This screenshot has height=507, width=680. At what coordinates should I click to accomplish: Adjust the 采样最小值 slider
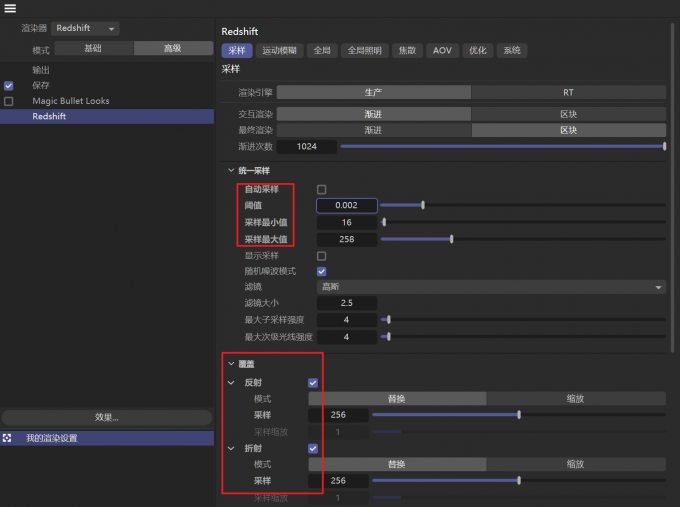(x=523, y=222)
